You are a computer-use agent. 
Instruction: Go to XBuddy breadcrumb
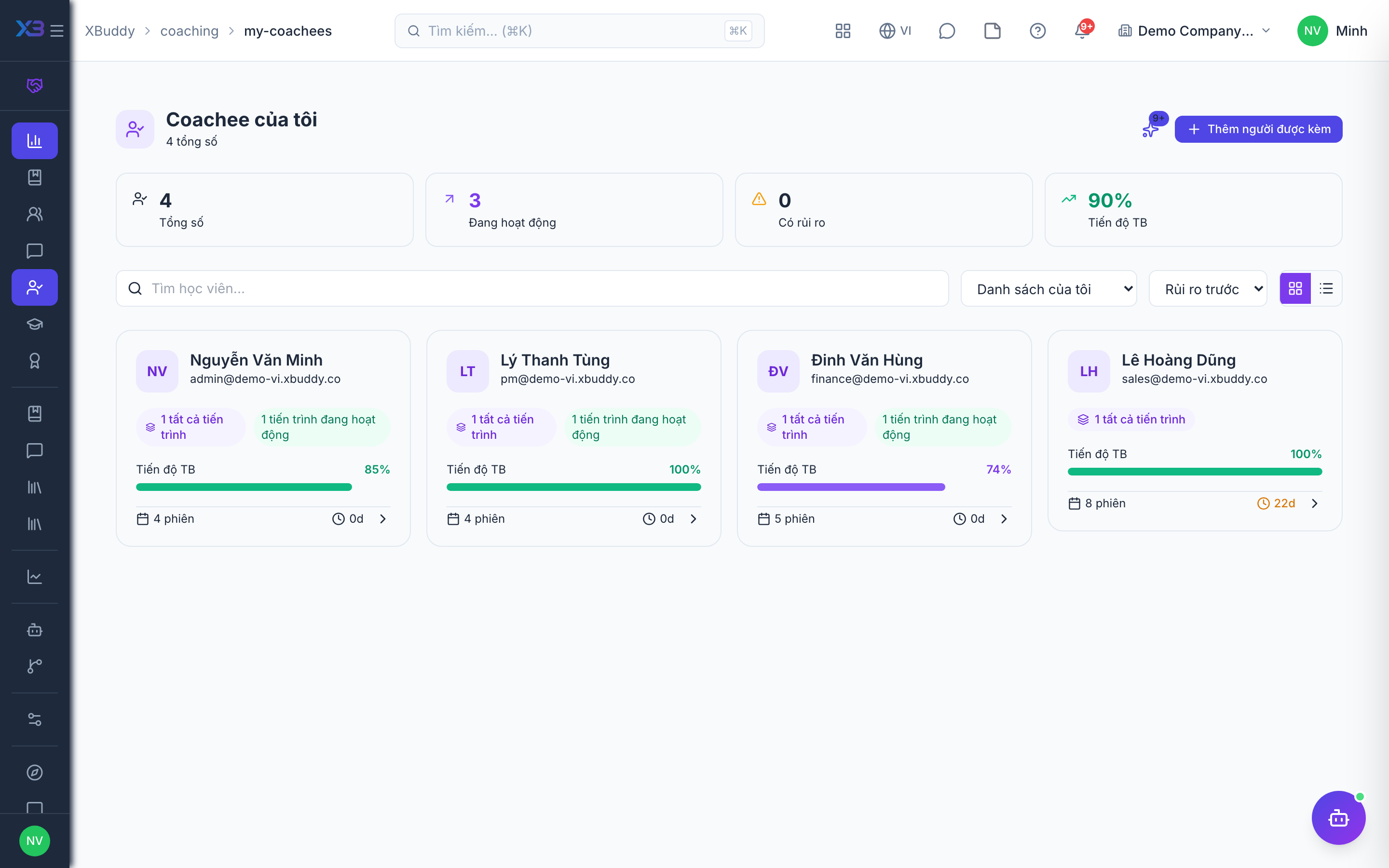(109, 31)
